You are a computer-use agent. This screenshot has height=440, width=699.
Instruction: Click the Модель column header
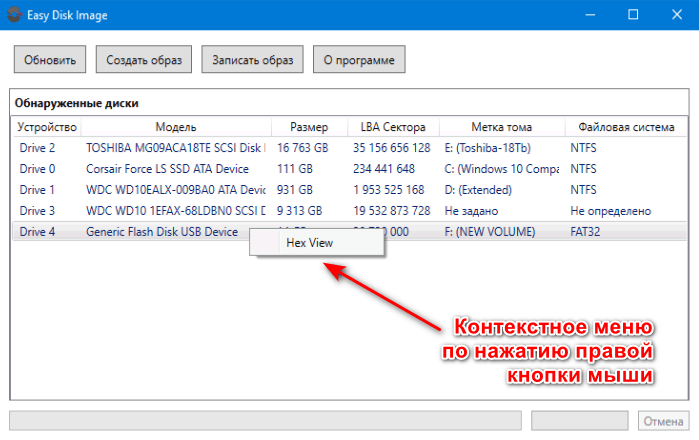pyautogui.click(x=176, y=127)
